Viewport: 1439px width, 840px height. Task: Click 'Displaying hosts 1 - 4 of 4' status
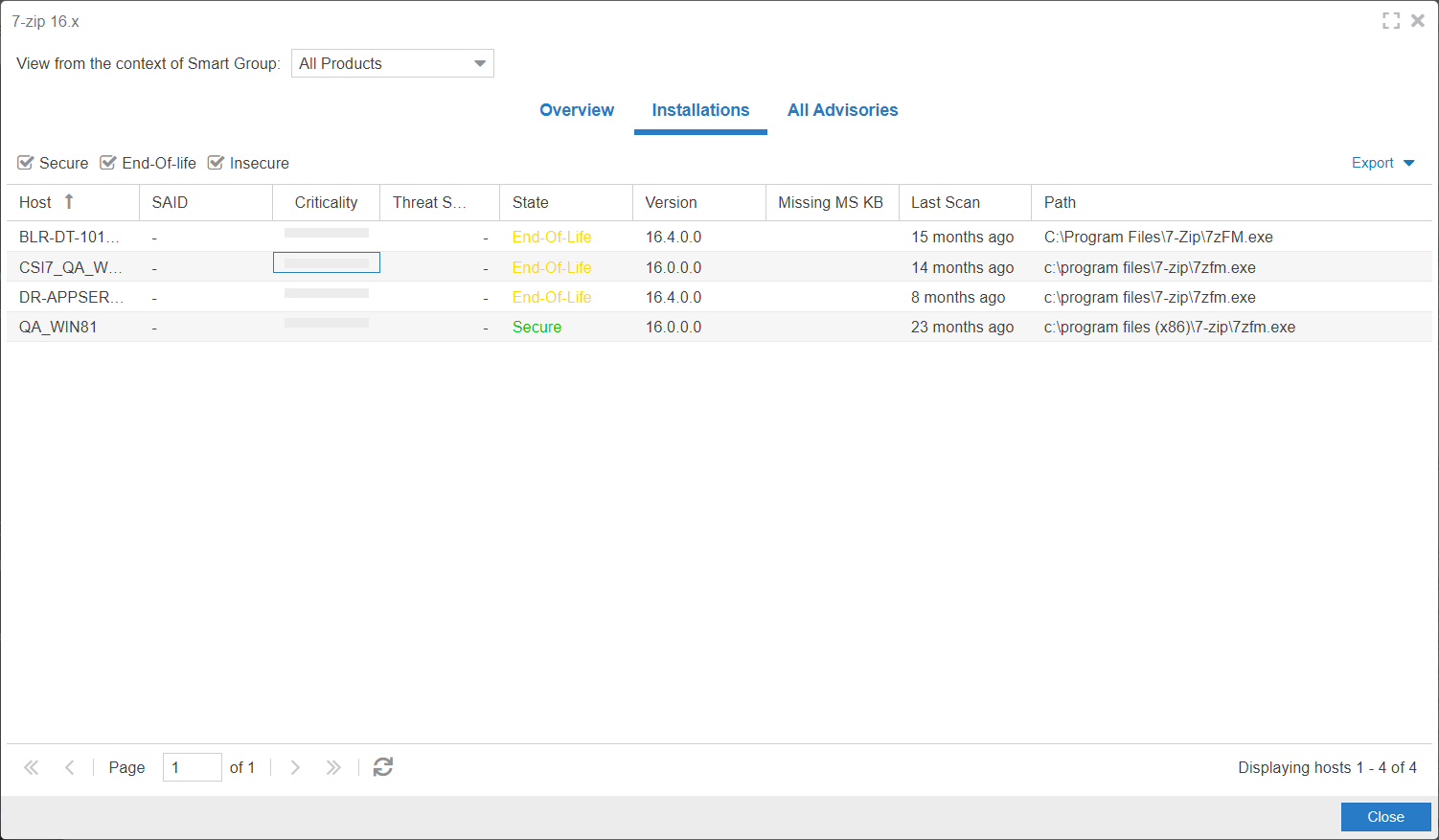coord(1327,767)
